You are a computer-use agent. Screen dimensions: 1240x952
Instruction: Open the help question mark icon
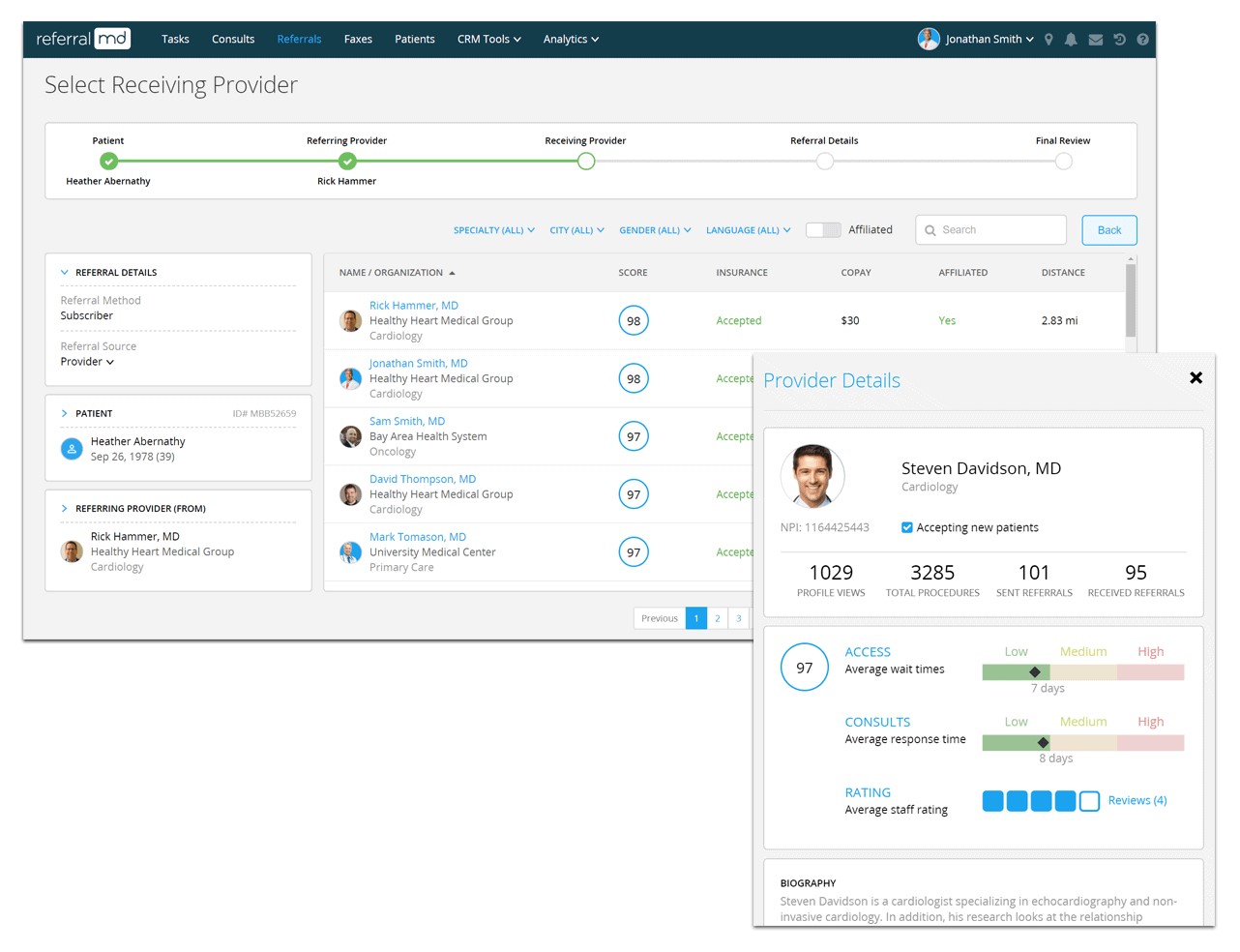click(x=1142, y=40)
